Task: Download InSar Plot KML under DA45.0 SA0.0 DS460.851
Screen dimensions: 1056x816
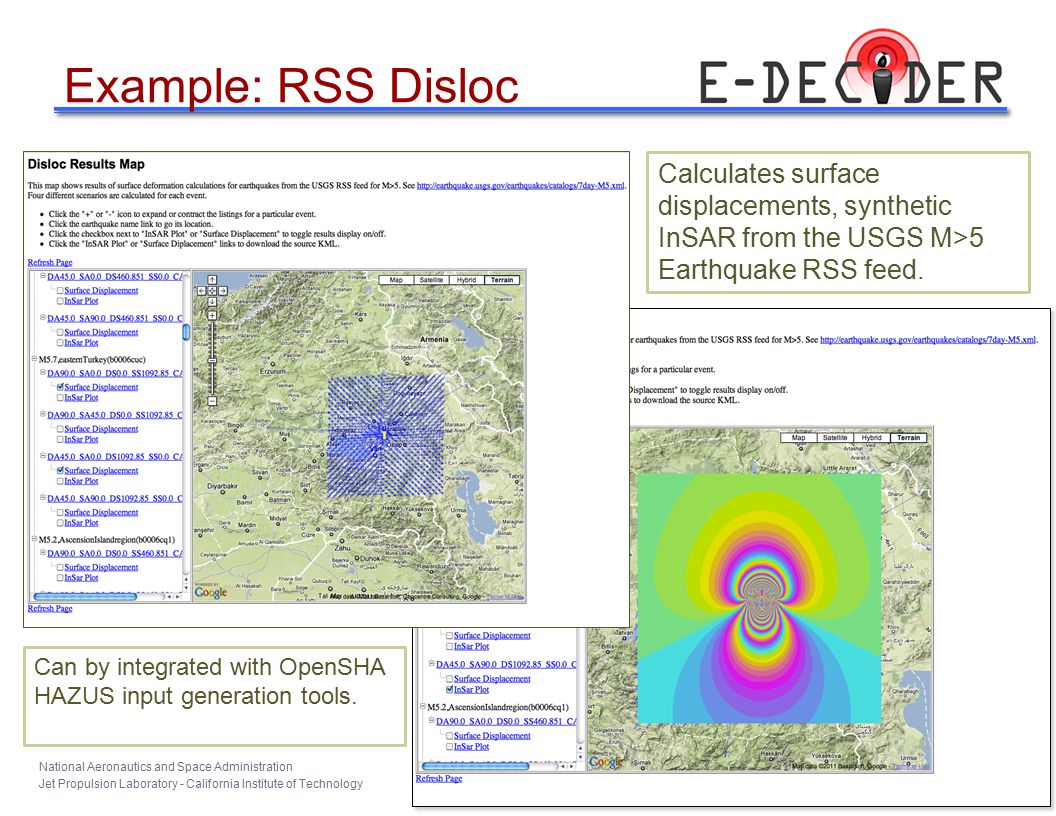Action: point(81,301)
